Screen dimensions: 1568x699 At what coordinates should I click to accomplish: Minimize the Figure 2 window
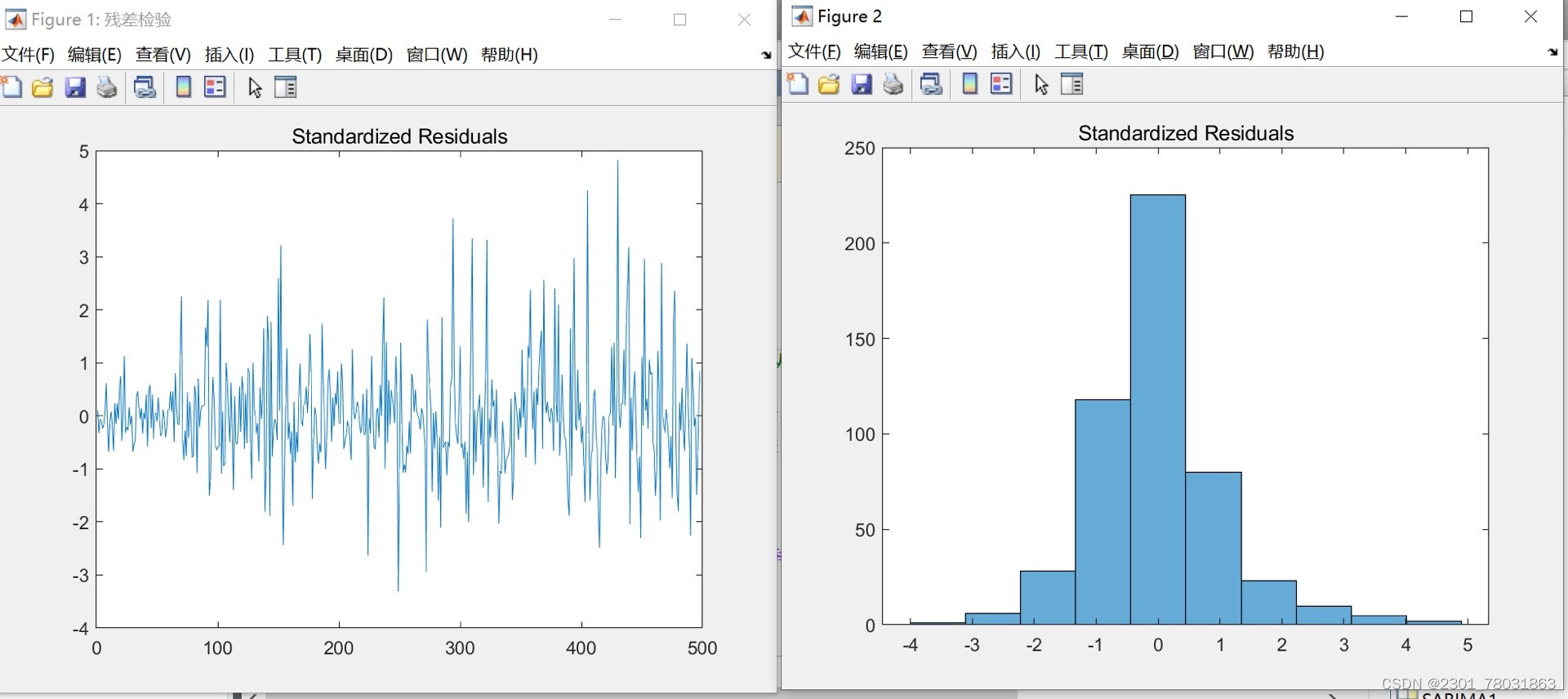click(1402, 16)
